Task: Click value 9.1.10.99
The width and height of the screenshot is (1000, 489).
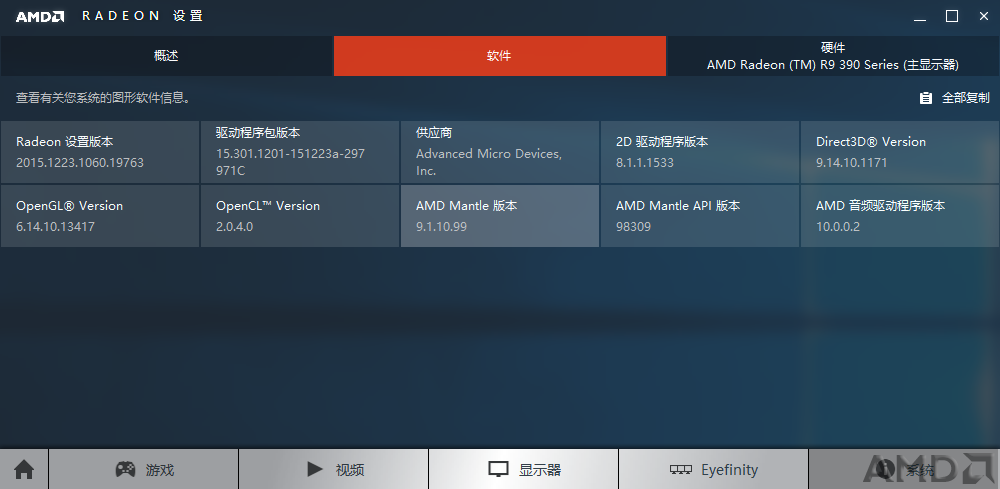Action: point(441,226)
